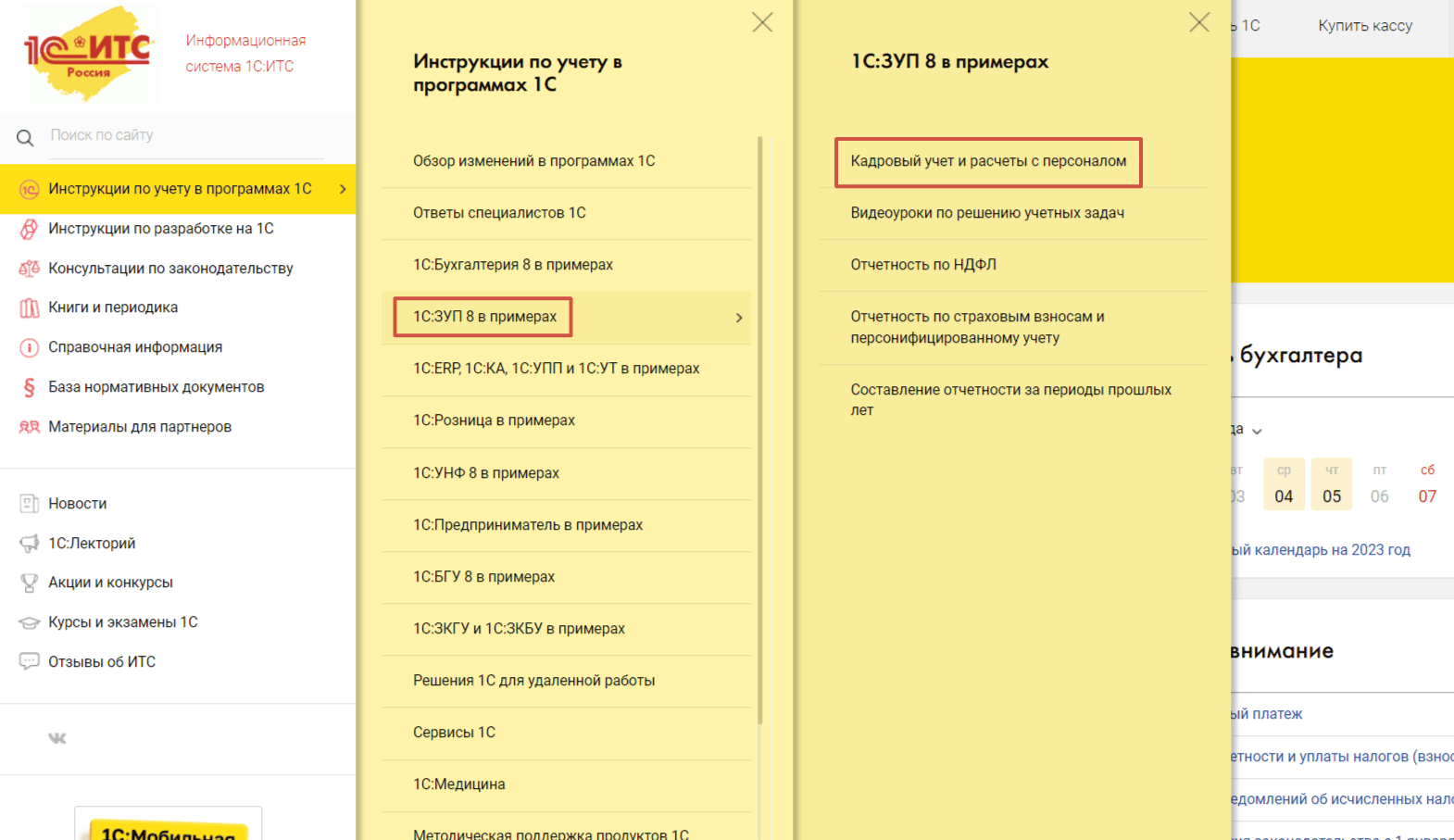Viewport: 1454px width, 840px height.
Task: Click newspaper icon next to Новости
Action: (29, 504)
